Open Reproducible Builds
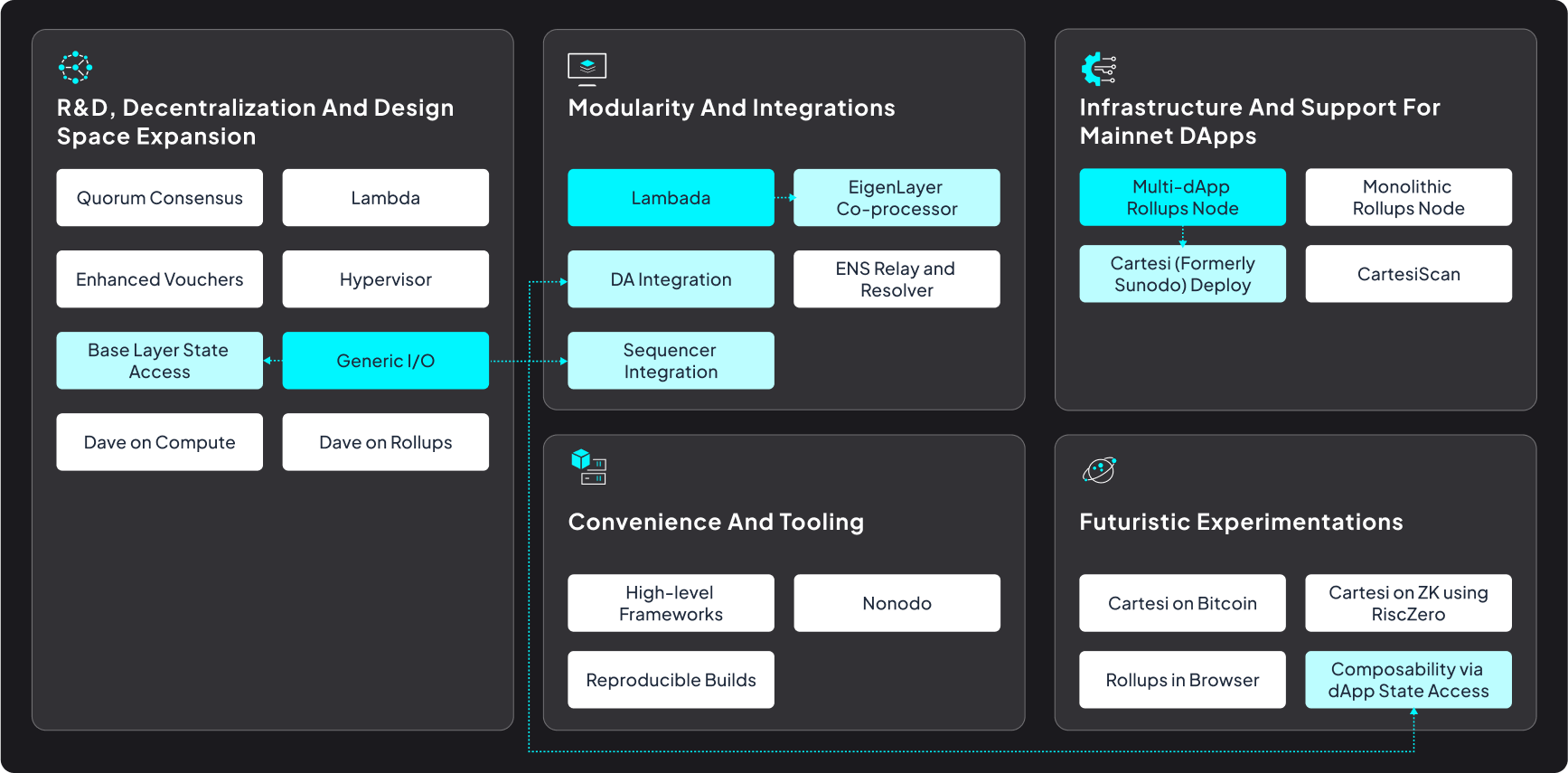This screenshot has height=773, width=1568. pos(671,680)
